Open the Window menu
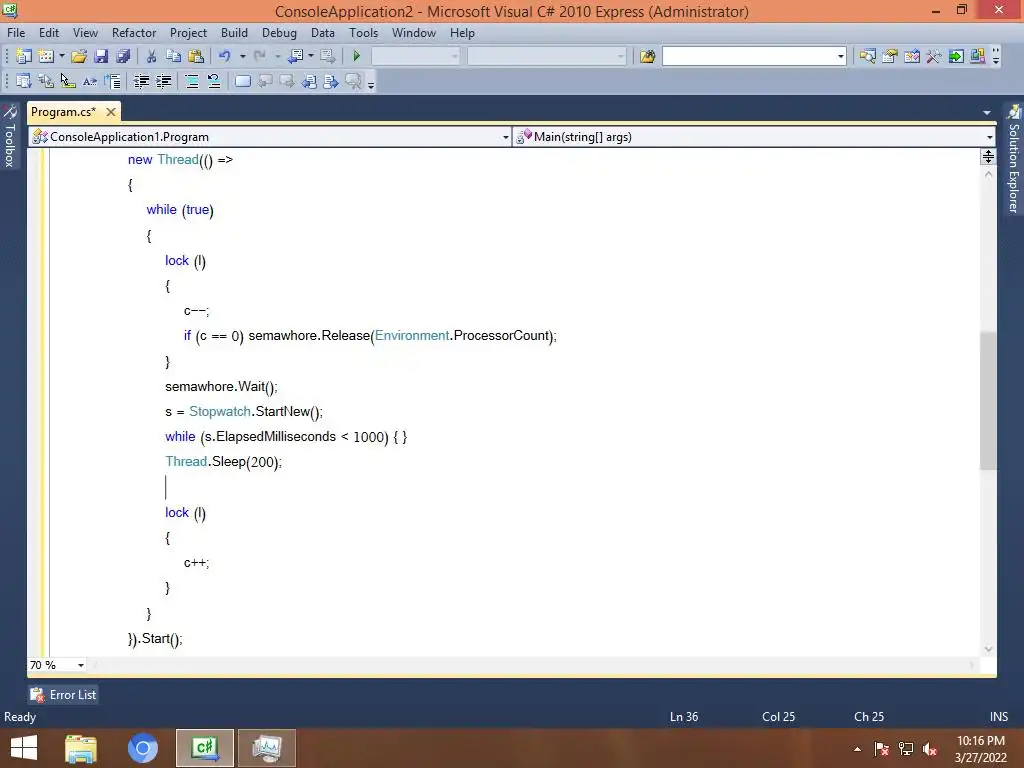This screenshot has height=768, width=1024. 413,33
